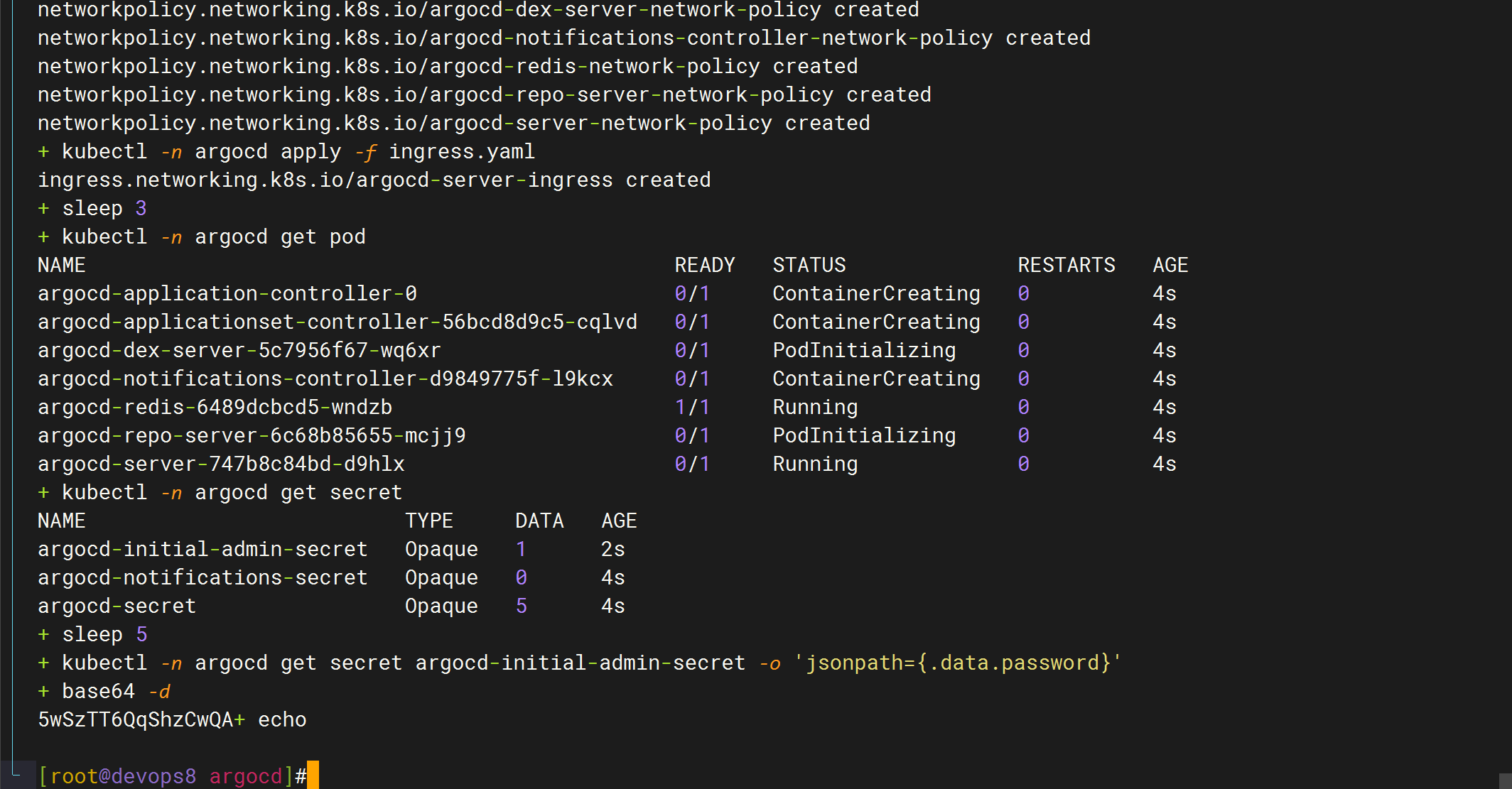Image resolution: width=1512 pixels, height=789 pixels.
Task: Click the AGE header in the pod table
Action: coord(1170,265)
